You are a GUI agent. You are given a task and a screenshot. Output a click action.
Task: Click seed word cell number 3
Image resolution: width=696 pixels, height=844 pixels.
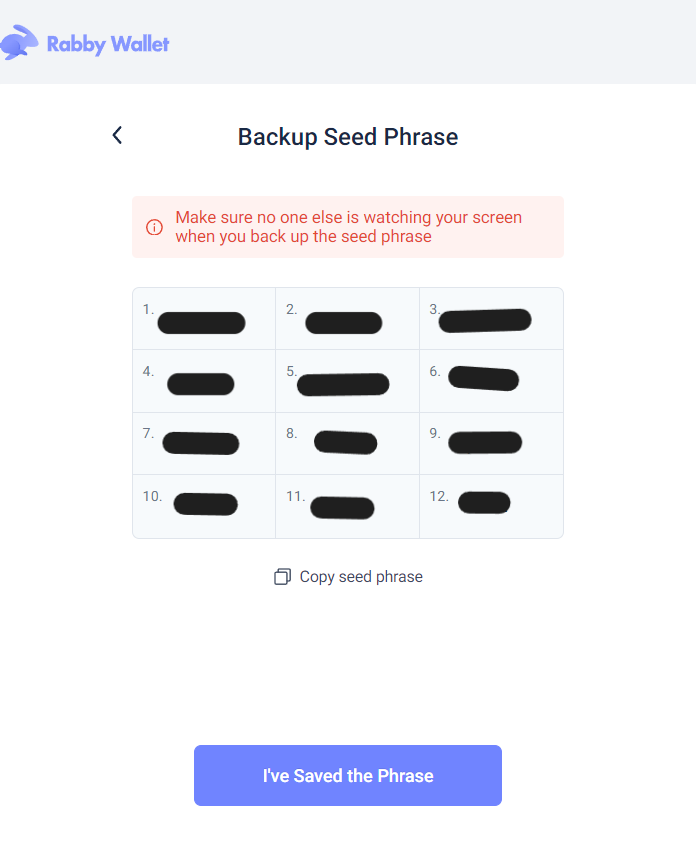[491, 320]
